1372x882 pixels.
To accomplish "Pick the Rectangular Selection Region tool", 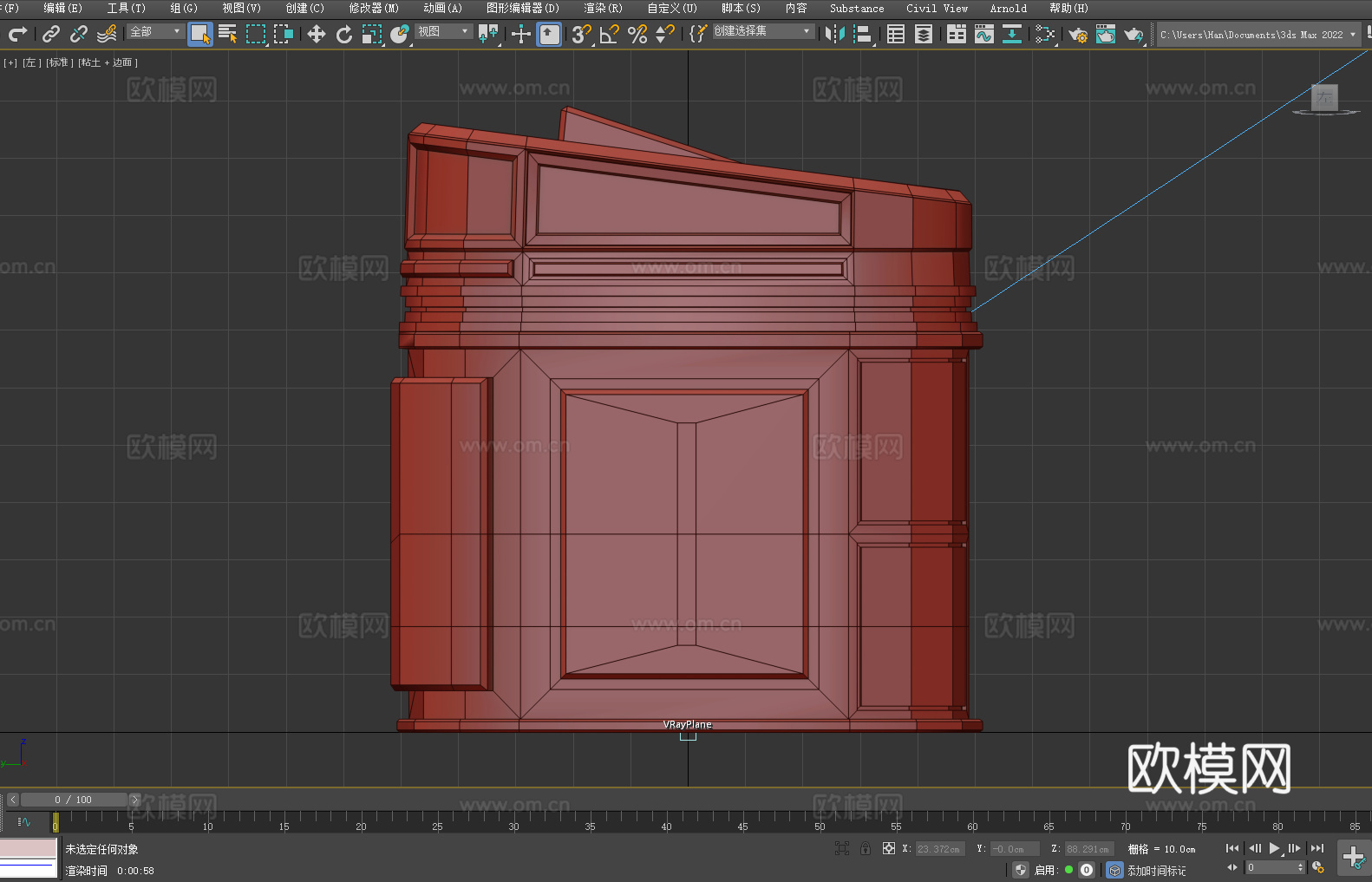I will pos(256,34).
